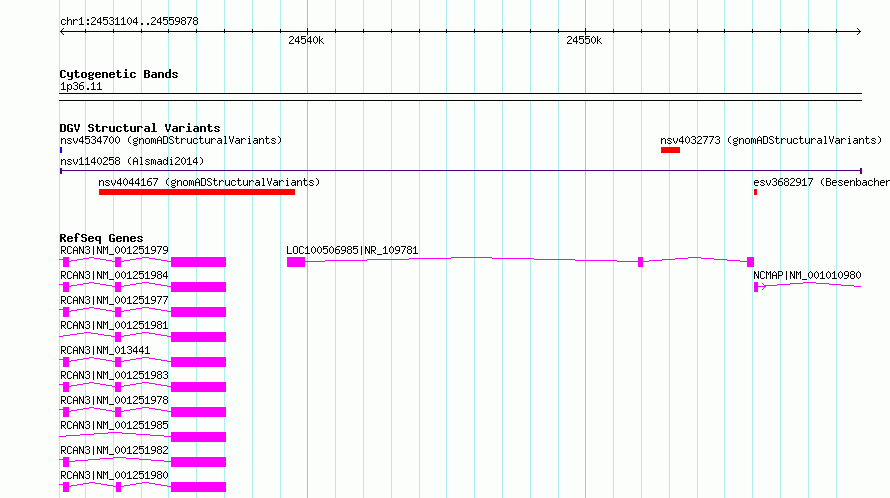Open the Cytogenetic Bands track title
Image resolution: width=890 pixels, height=498 pixels.
tap(119, 74)
